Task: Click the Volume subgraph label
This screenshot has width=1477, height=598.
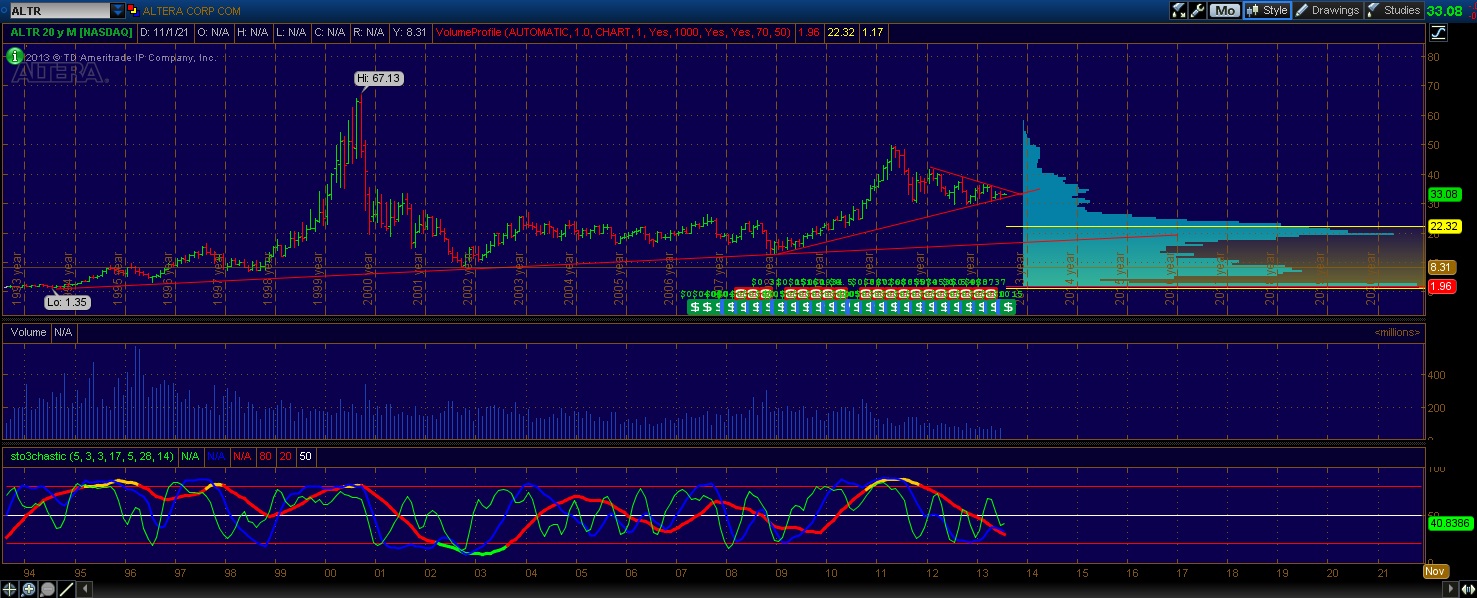Action: click(29, 332)
